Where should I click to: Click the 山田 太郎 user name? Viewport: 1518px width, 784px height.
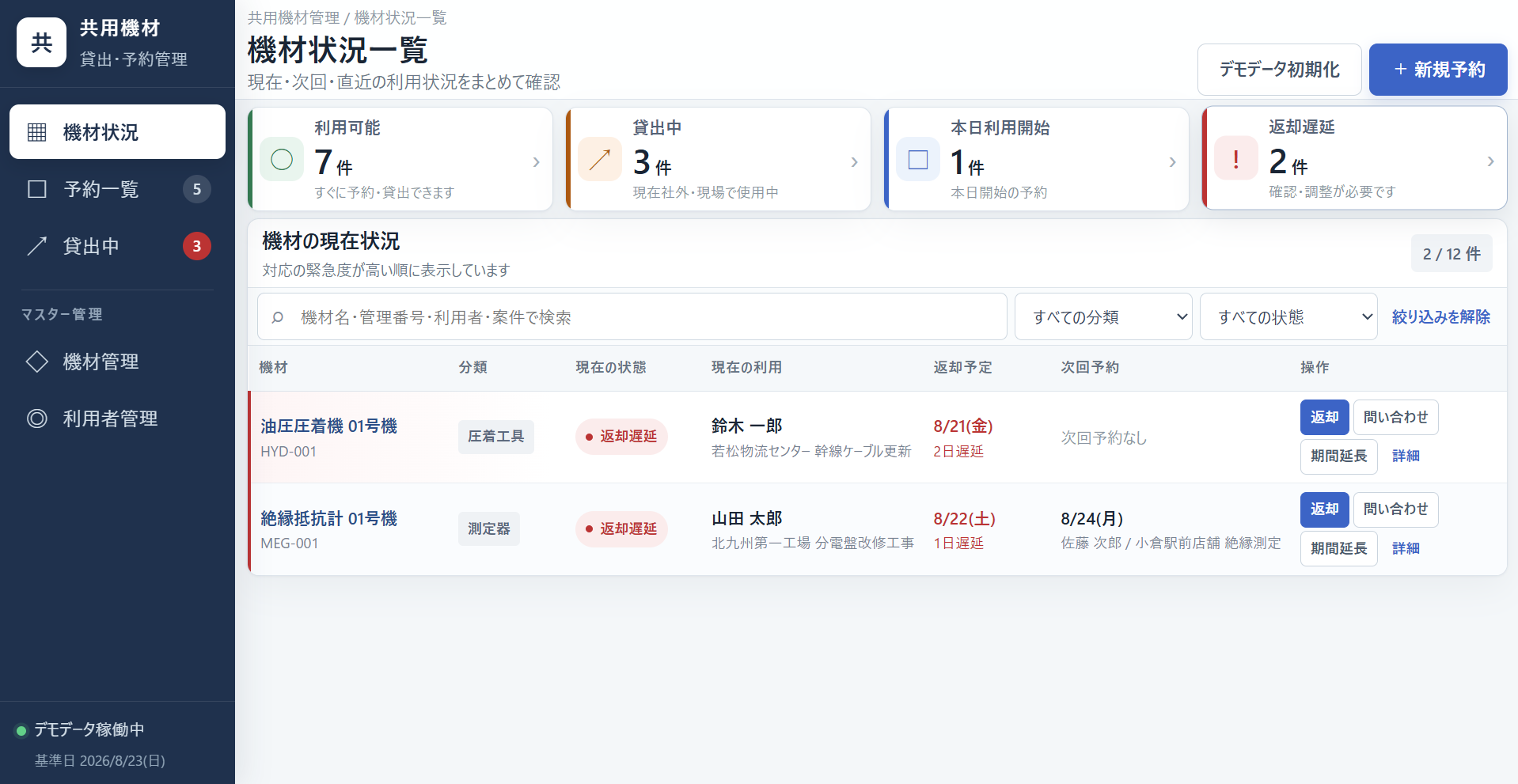tap(746, 518)
